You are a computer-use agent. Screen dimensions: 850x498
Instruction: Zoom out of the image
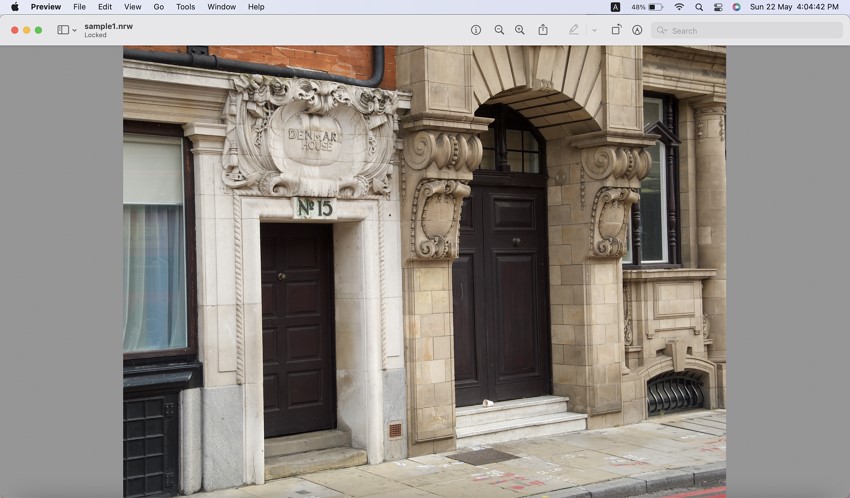point(499,30)
